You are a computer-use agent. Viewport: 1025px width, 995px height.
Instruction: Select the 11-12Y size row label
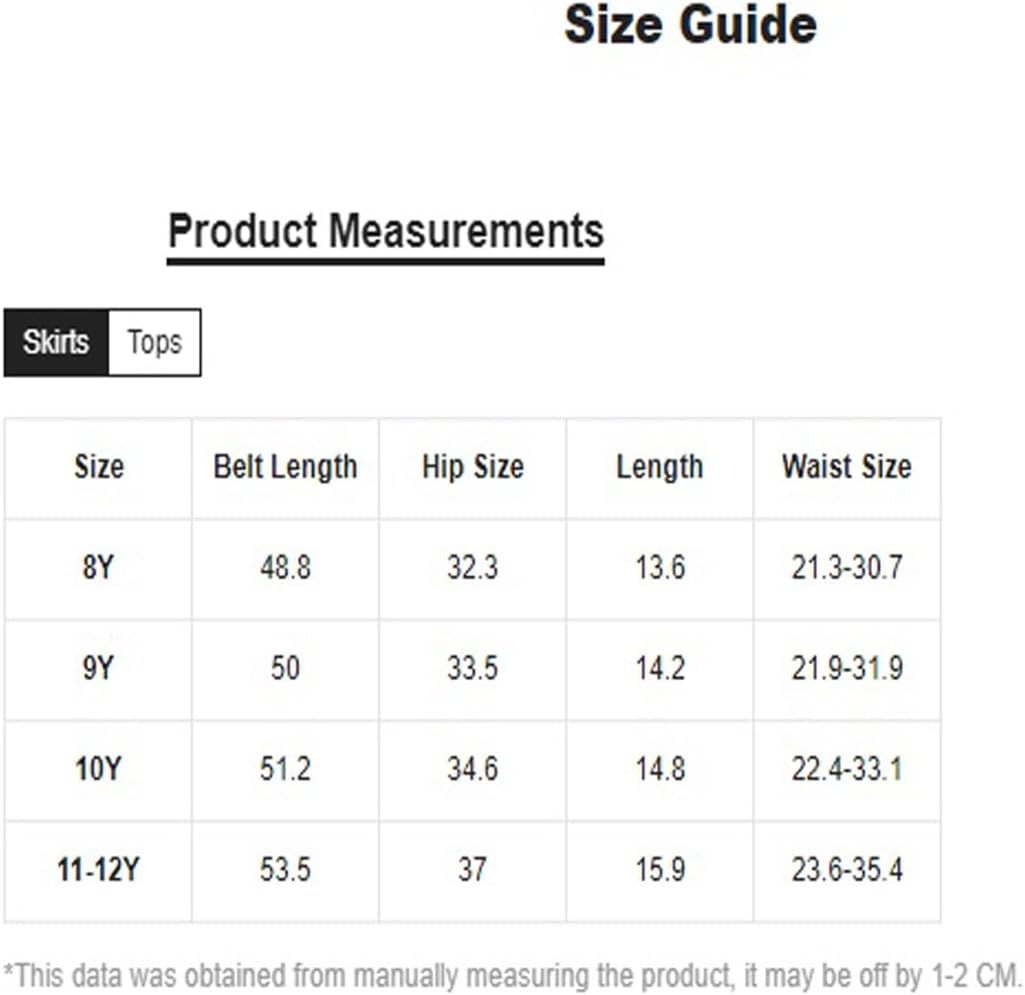pos(98,870)
